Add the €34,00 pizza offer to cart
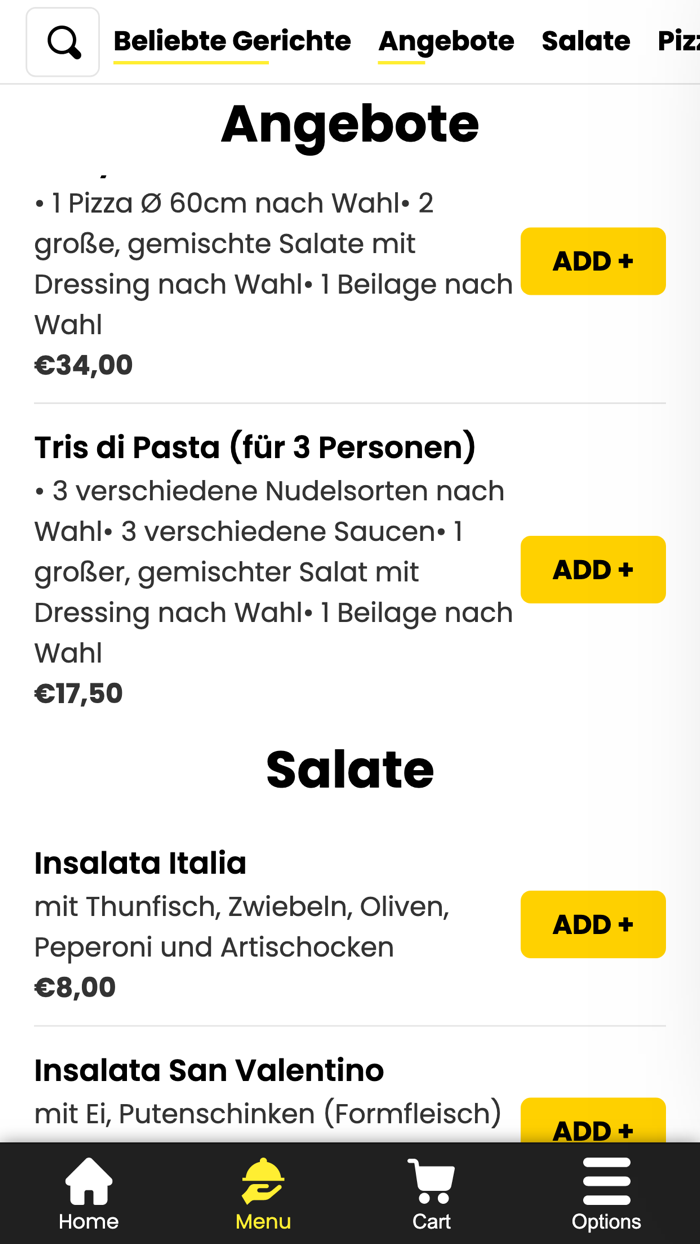This screenshot has height=1244, width=700. pos(592,261)
